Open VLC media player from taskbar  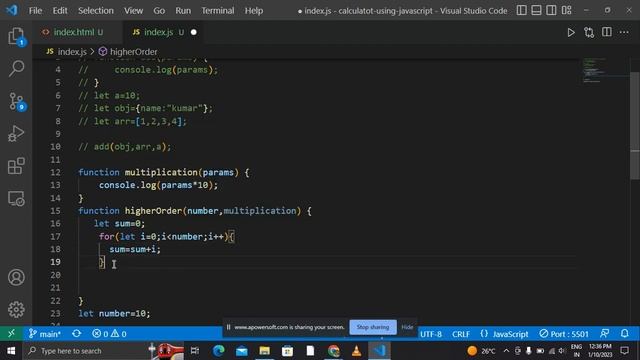[356, 351]
